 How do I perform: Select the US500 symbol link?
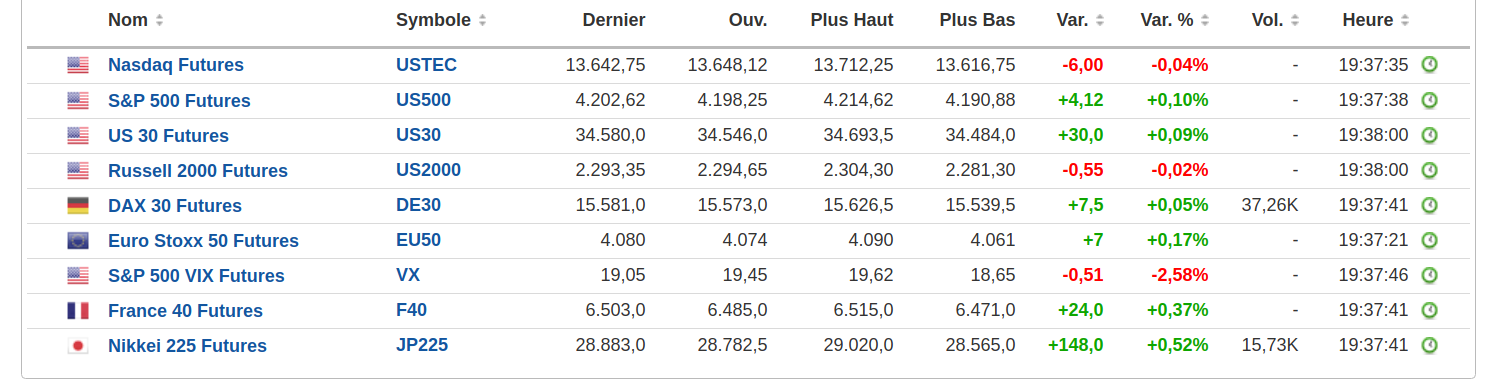pos(423,100)
